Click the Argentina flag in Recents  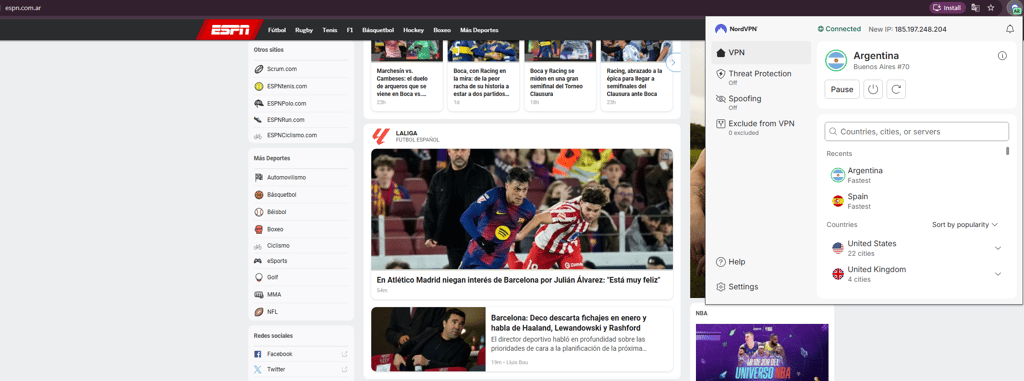(837, 175)
